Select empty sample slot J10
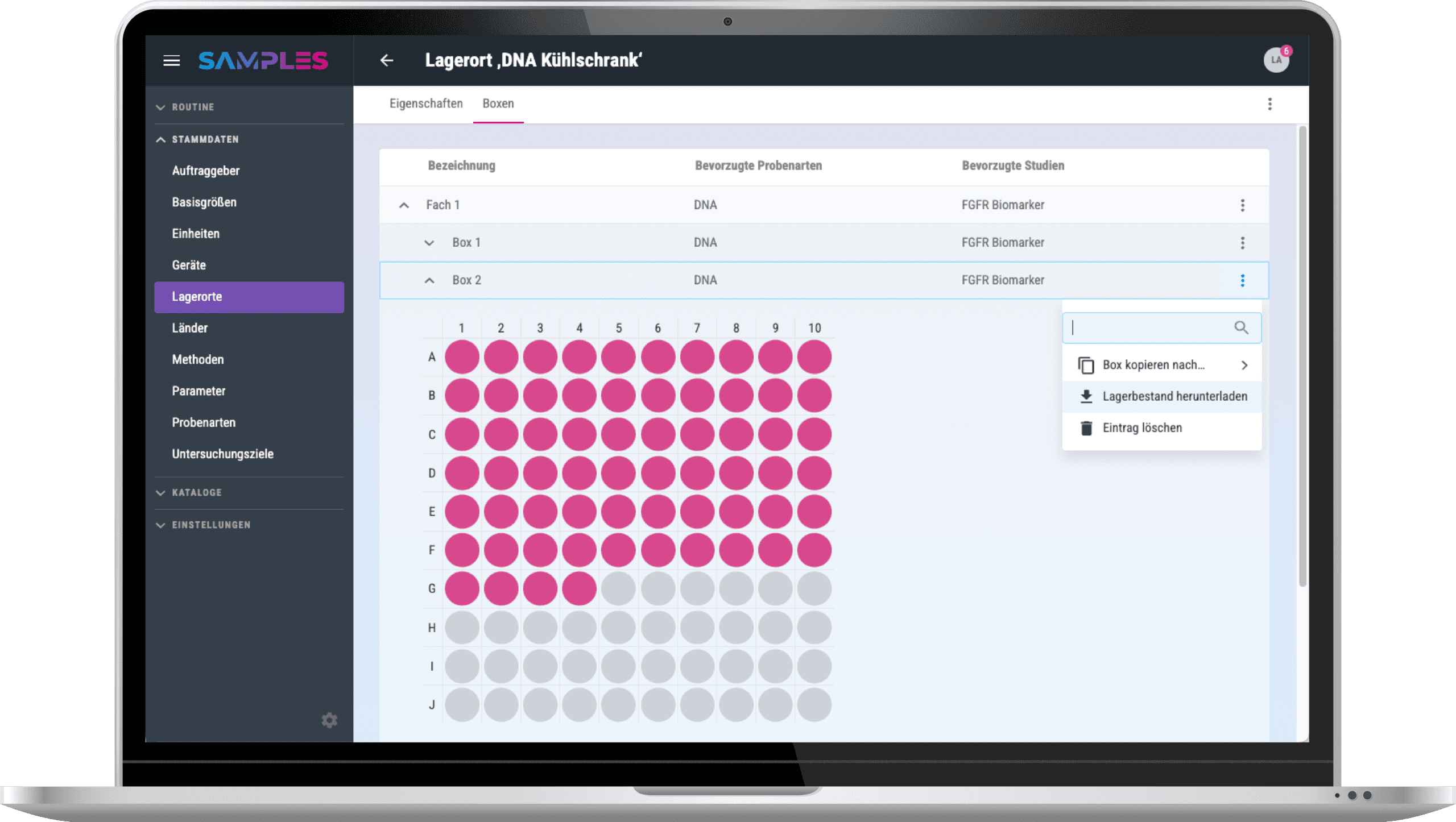This screenshot has width=1456, height=822. [814, 705]
